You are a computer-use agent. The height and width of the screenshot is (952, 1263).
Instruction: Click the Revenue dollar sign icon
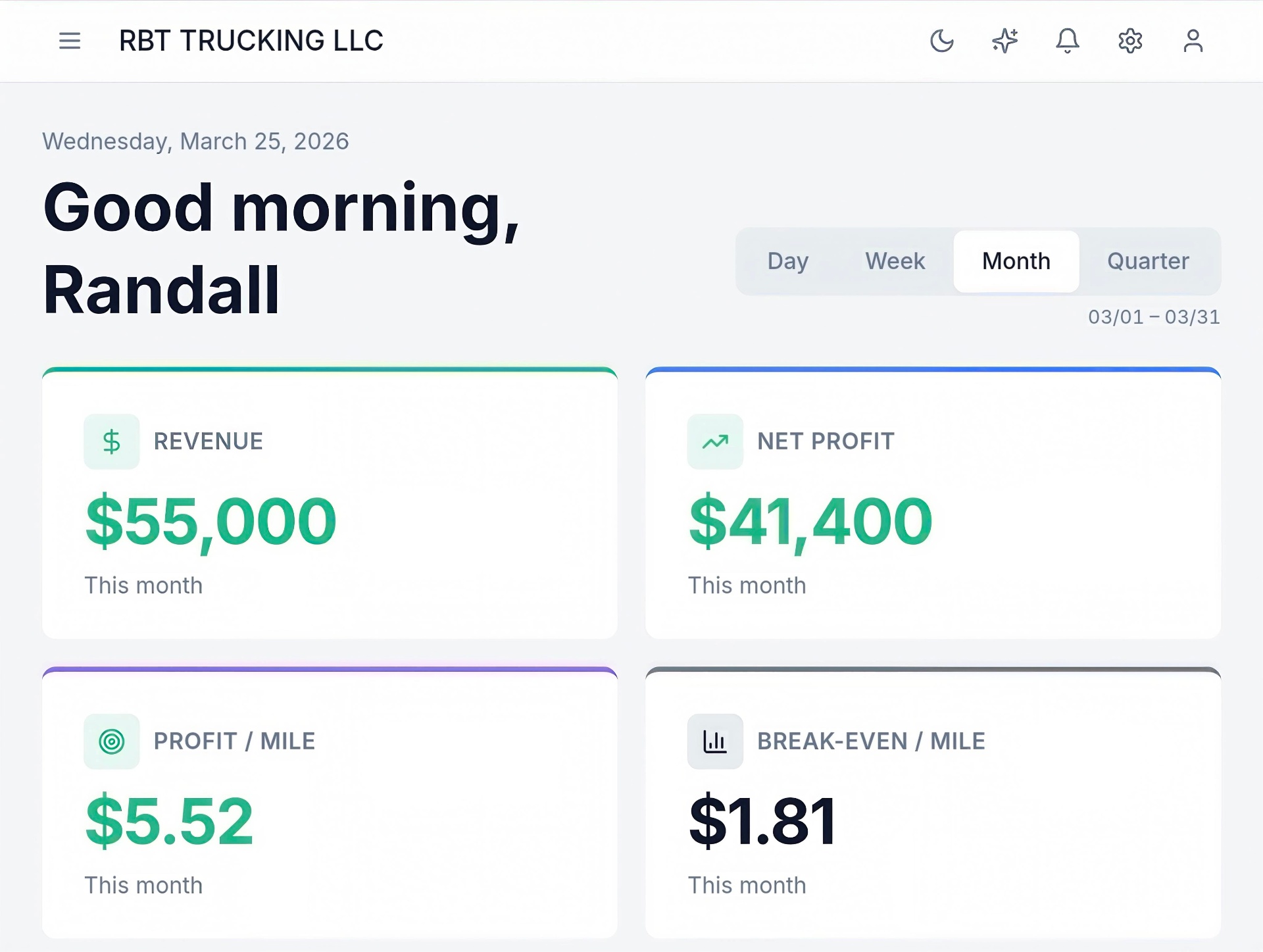coord(111,441)
